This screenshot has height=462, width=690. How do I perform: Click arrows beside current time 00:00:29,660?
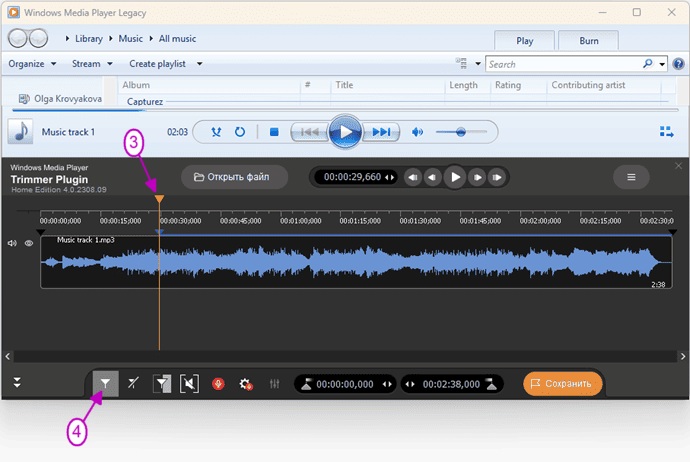389,177
